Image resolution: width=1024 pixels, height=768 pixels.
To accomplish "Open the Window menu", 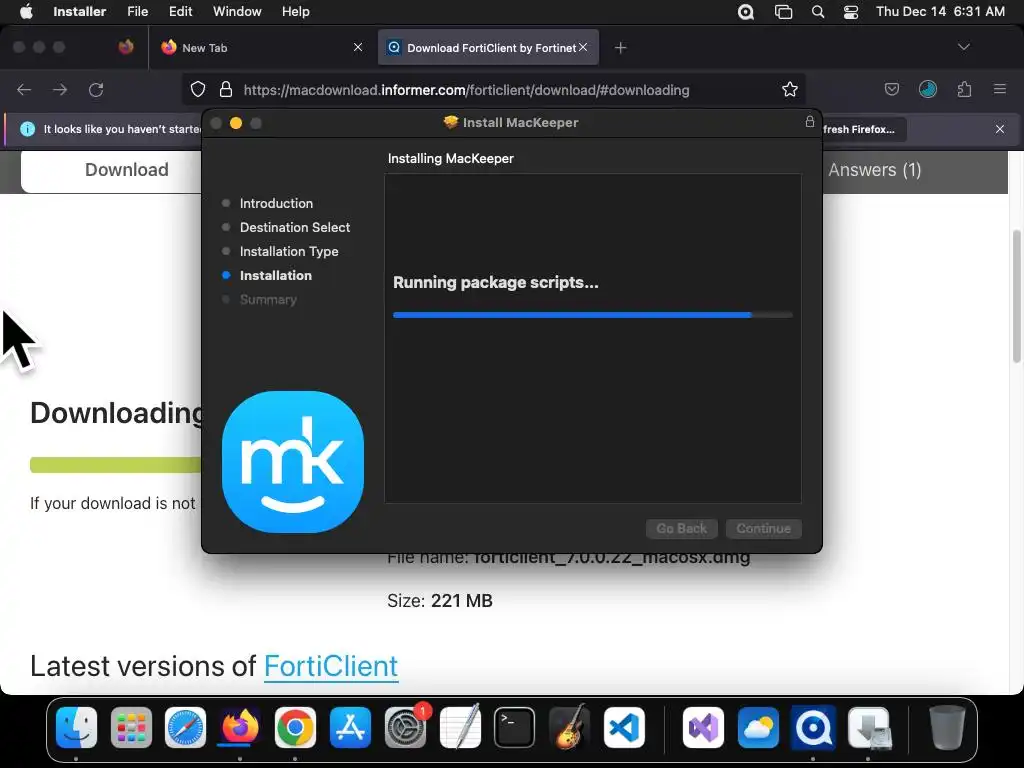I will (237, 11).
